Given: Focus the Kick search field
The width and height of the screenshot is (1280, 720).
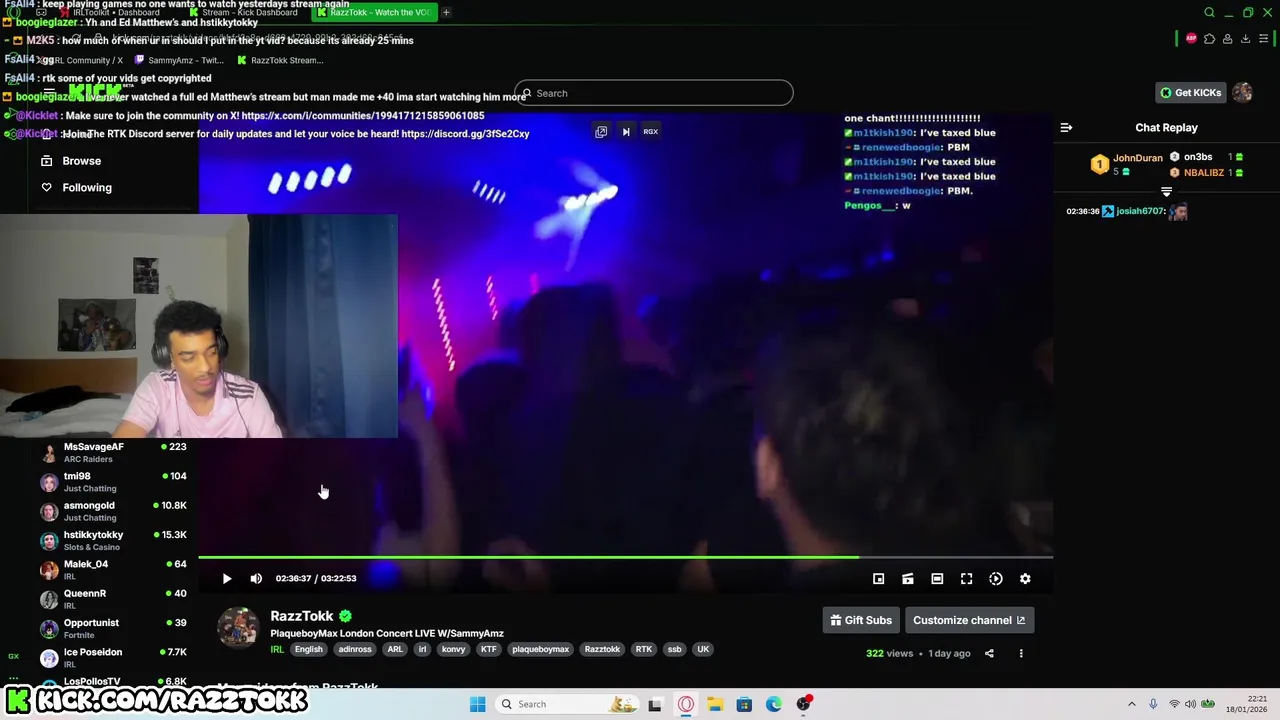Looking at the screenshot, I should (654, 93).
